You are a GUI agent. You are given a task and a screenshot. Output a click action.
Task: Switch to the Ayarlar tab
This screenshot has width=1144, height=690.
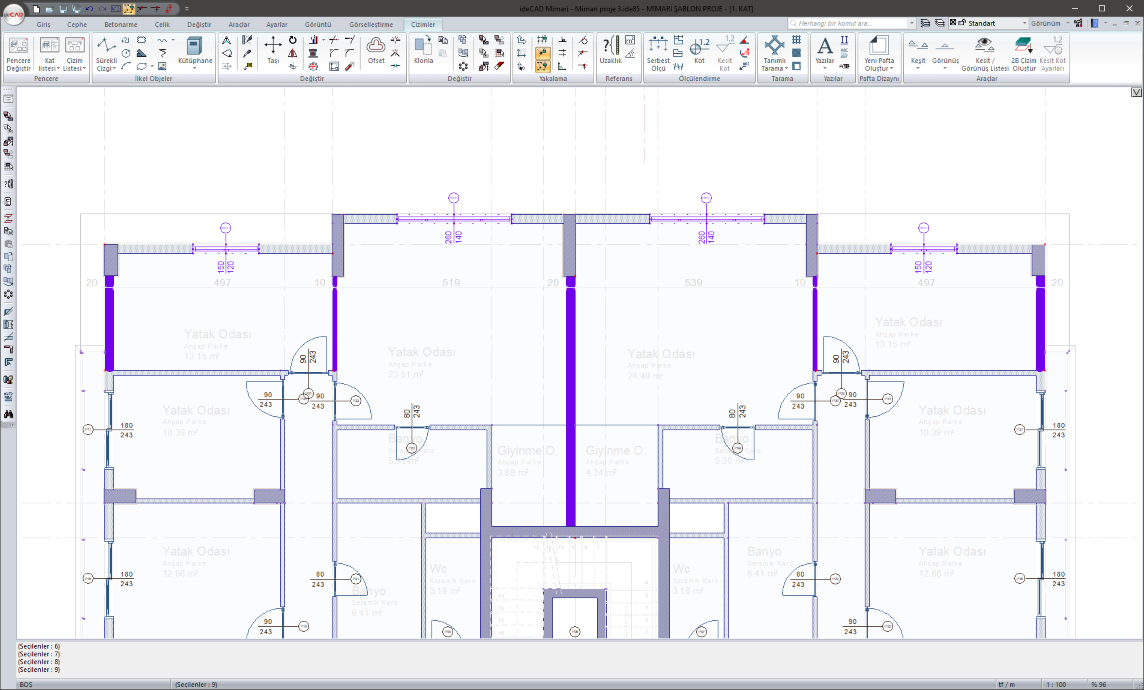pos(277,24)
